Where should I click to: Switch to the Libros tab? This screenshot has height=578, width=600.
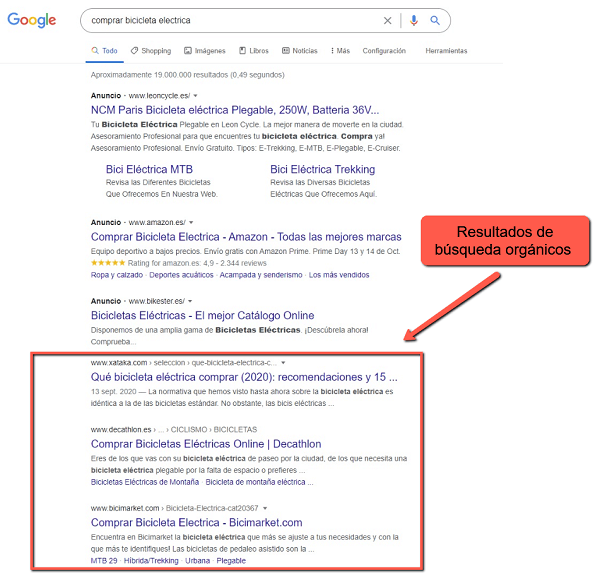pos(254,51)
